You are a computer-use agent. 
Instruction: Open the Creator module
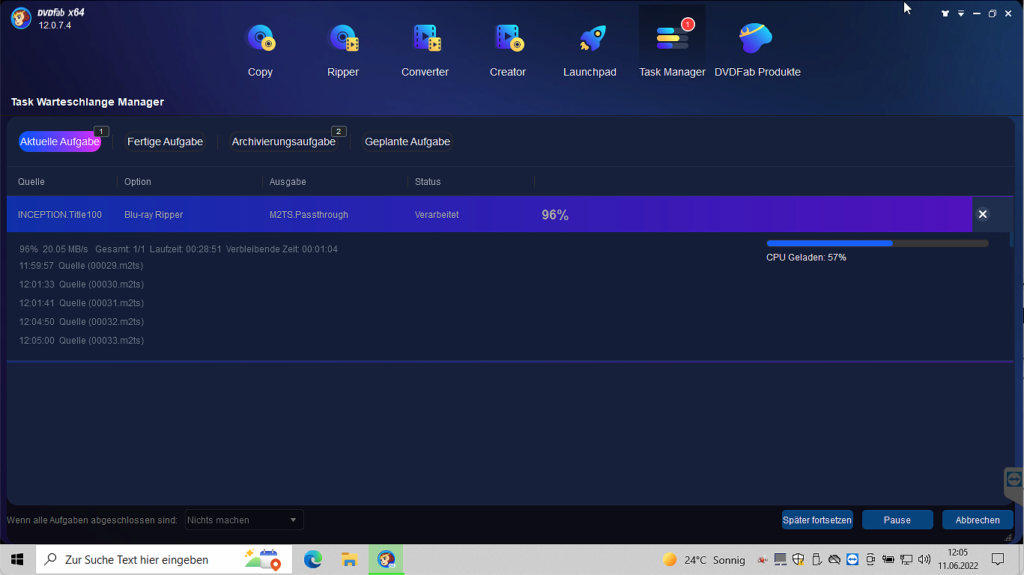coord(507,50)
